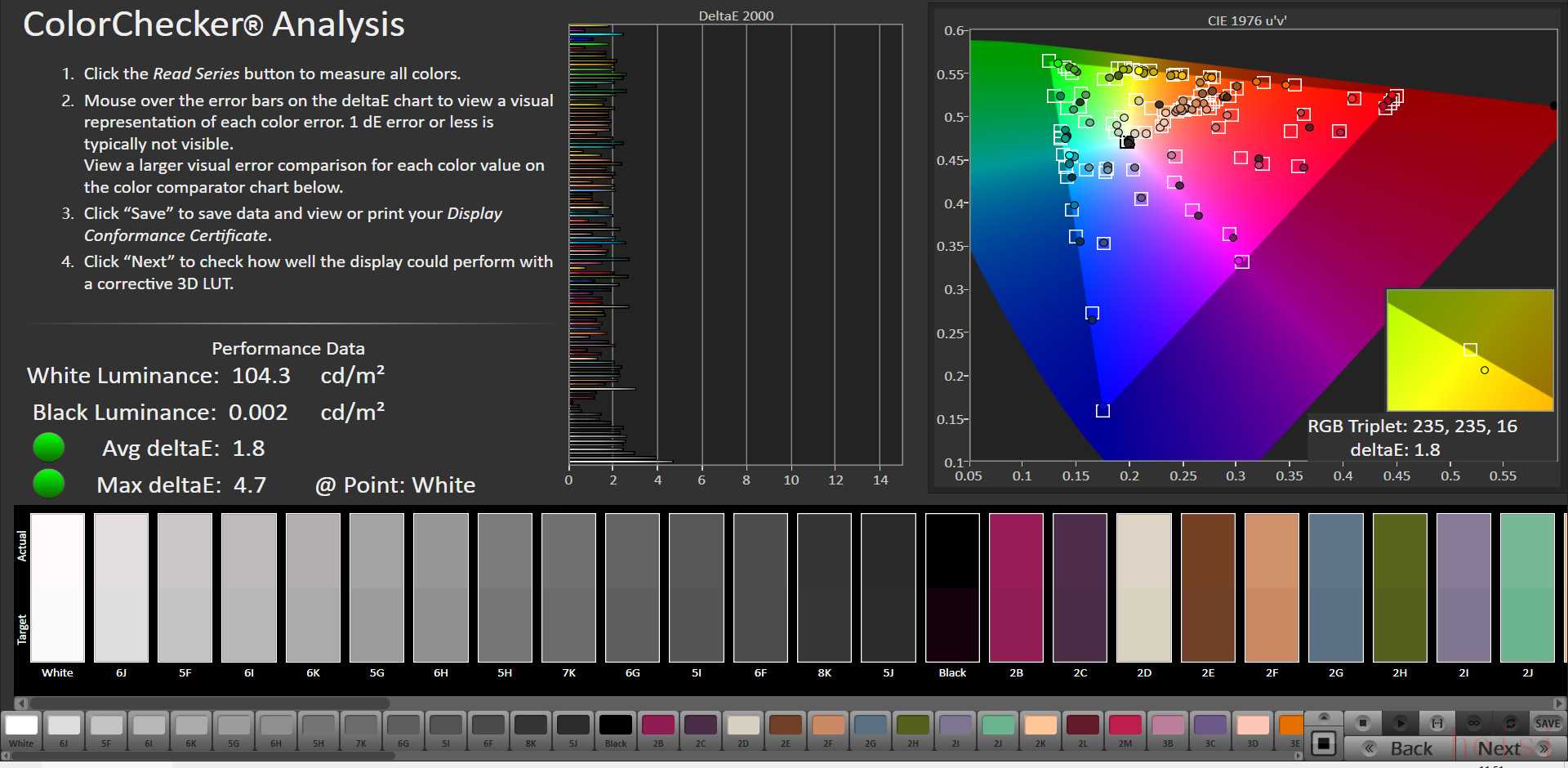Image resolution: width=1568 pixels, height=768 pixels.
Task: Toggle the continuous read infinity icon
Action: tap(1474, 723)
